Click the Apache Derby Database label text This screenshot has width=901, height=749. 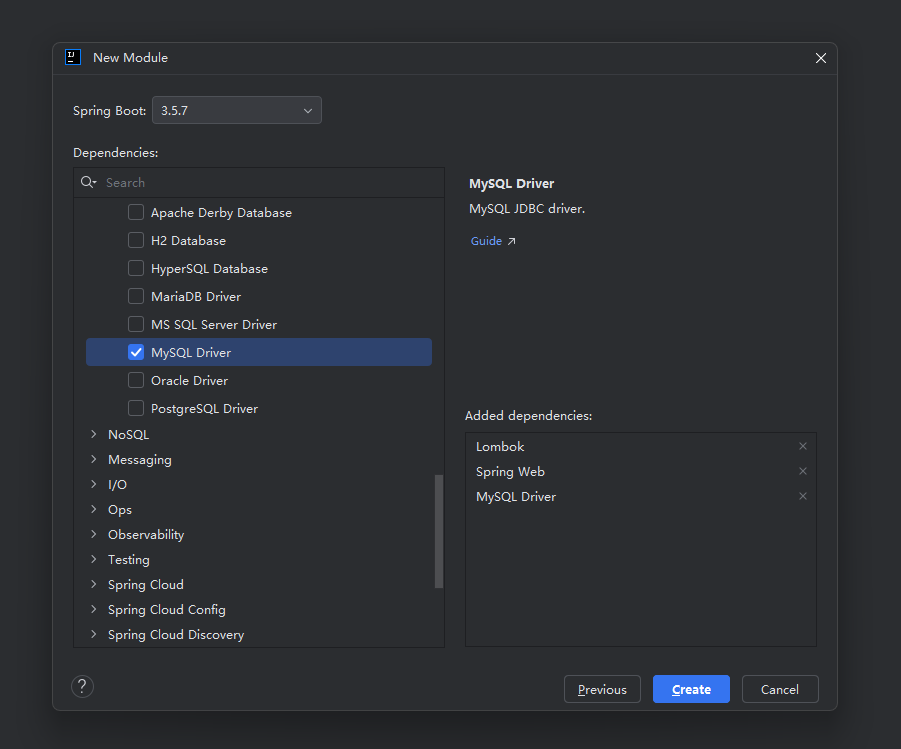(x=221, y=213)
